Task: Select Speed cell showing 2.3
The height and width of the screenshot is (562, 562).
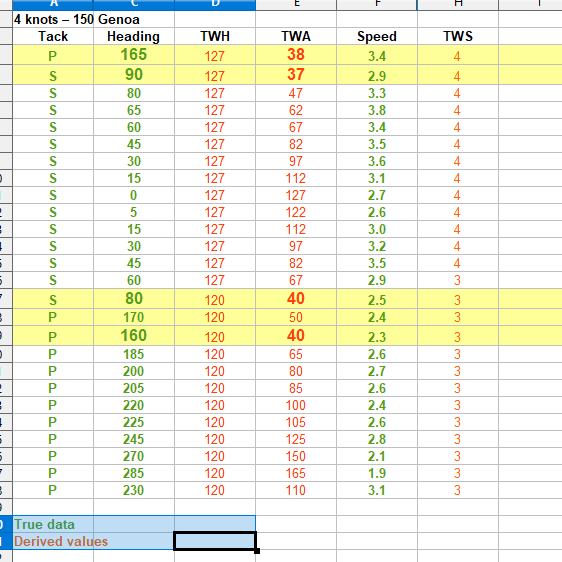Action: point(377,336)
